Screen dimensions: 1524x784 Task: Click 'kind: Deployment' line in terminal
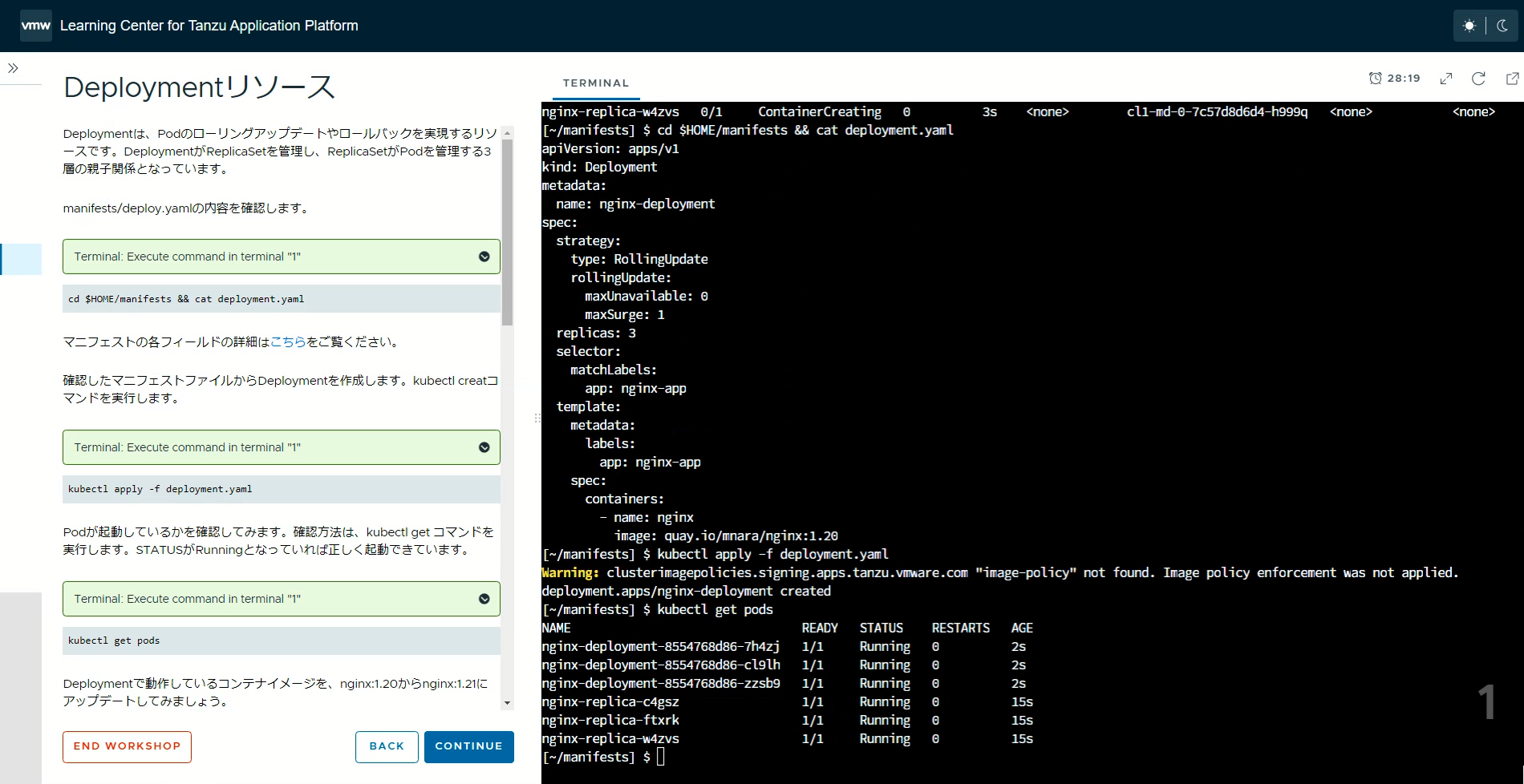pos(599,168)
